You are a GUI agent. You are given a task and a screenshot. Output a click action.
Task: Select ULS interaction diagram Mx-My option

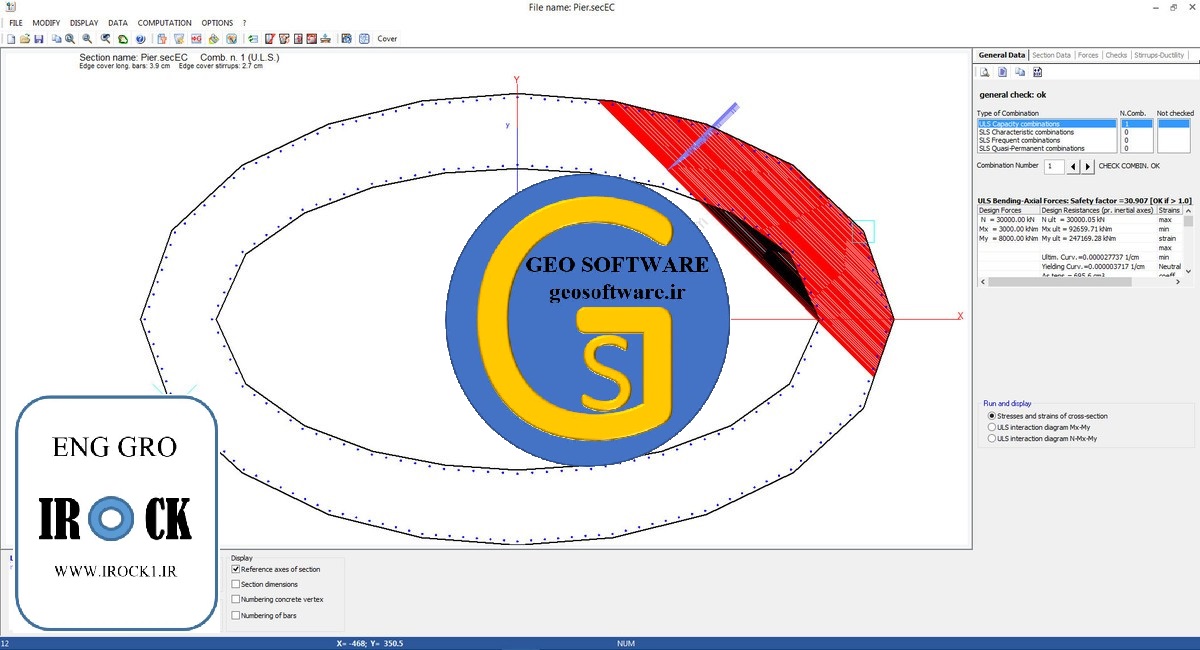pyautogui.click(x=992, y=427)
